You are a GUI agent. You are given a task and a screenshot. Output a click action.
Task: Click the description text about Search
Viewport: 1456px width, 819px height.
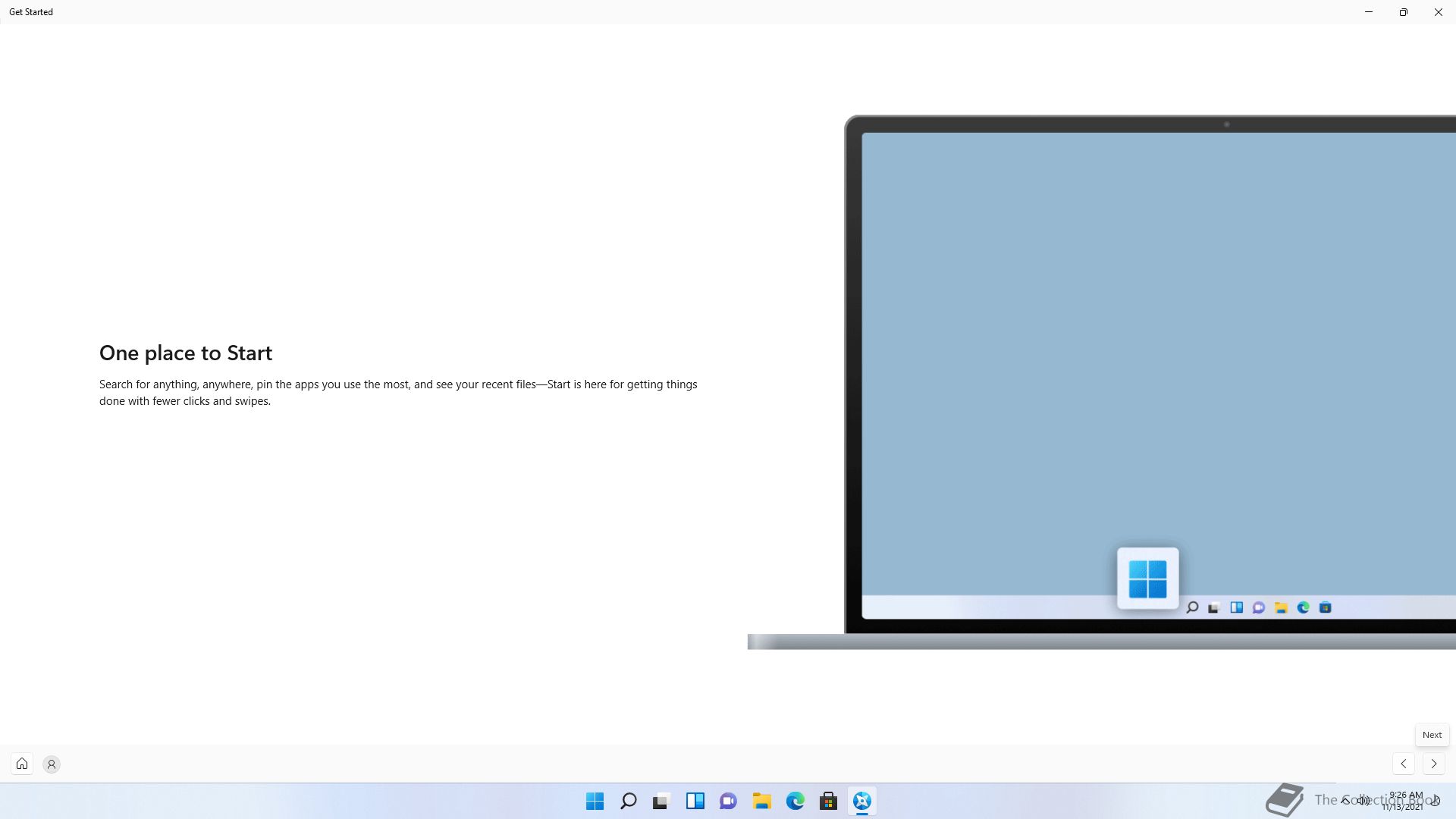point(398,393)
